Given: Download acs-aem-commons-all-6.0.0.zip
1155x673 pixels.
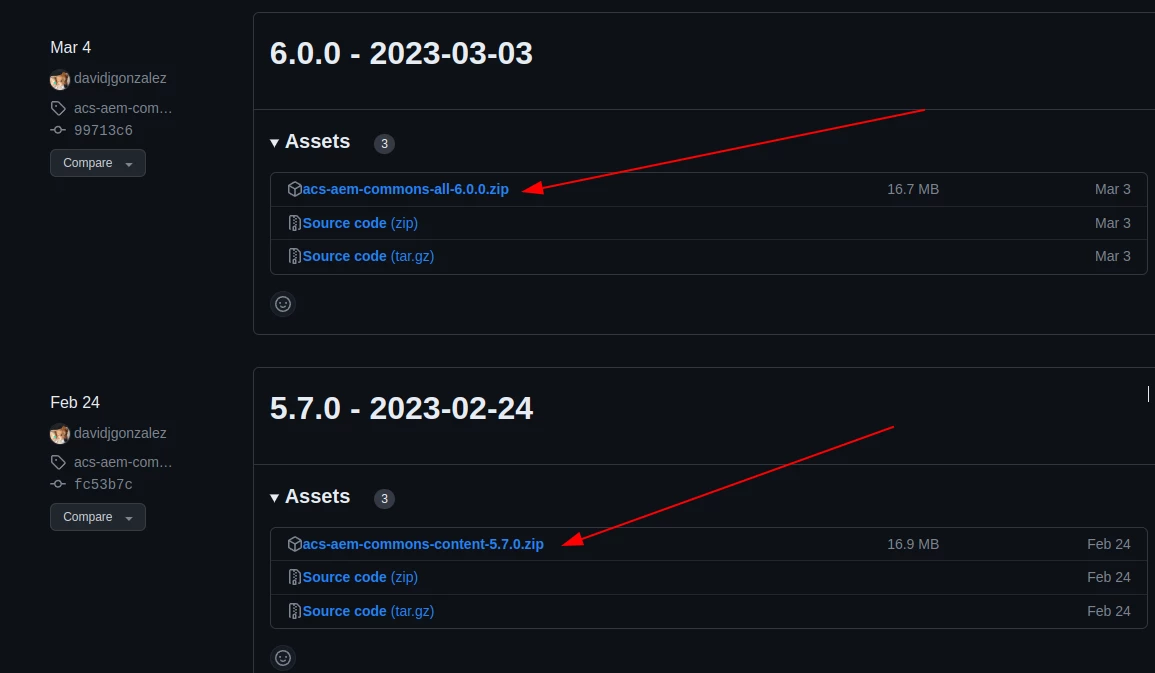Looking at the screenshot, I should (x=406, y=189).
